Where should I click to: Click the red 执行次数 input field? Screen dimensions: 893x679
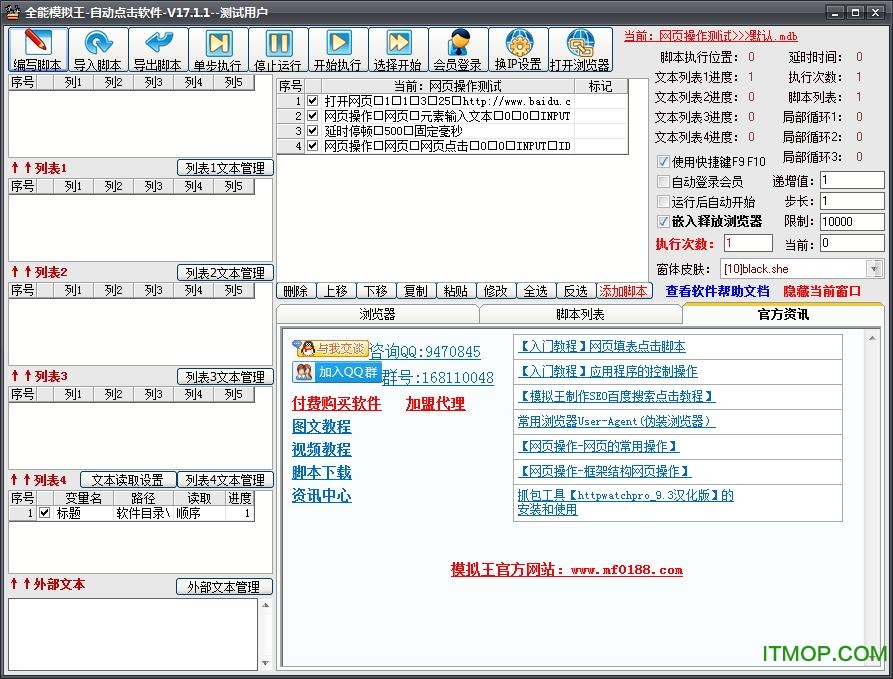pyautogui.click(x=748, y=243)
